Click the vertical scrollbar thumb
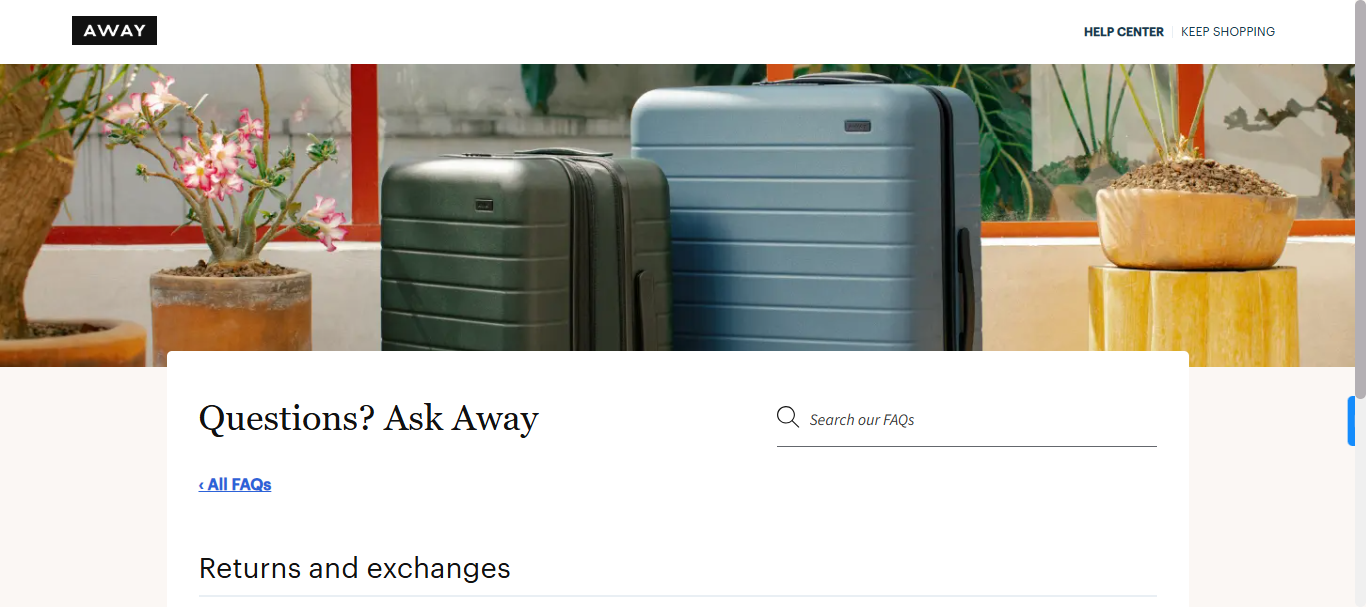1366x607 pixels. coord(1360,200)
